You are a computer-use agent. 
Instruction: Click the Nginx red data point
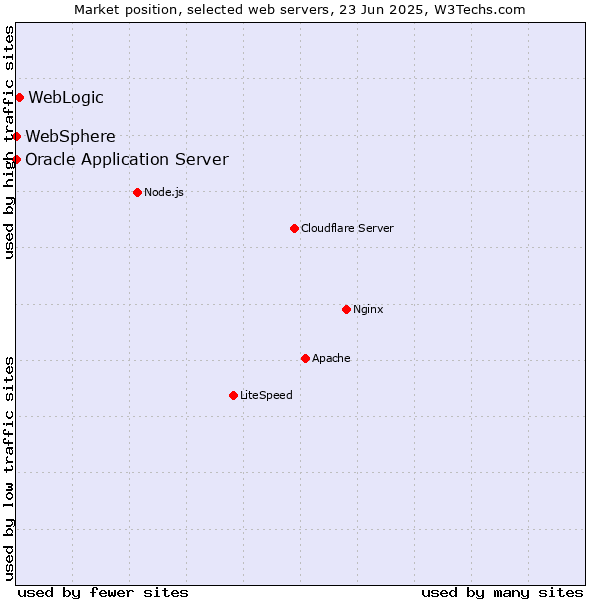pyautogui.click(x=347, y=310)
